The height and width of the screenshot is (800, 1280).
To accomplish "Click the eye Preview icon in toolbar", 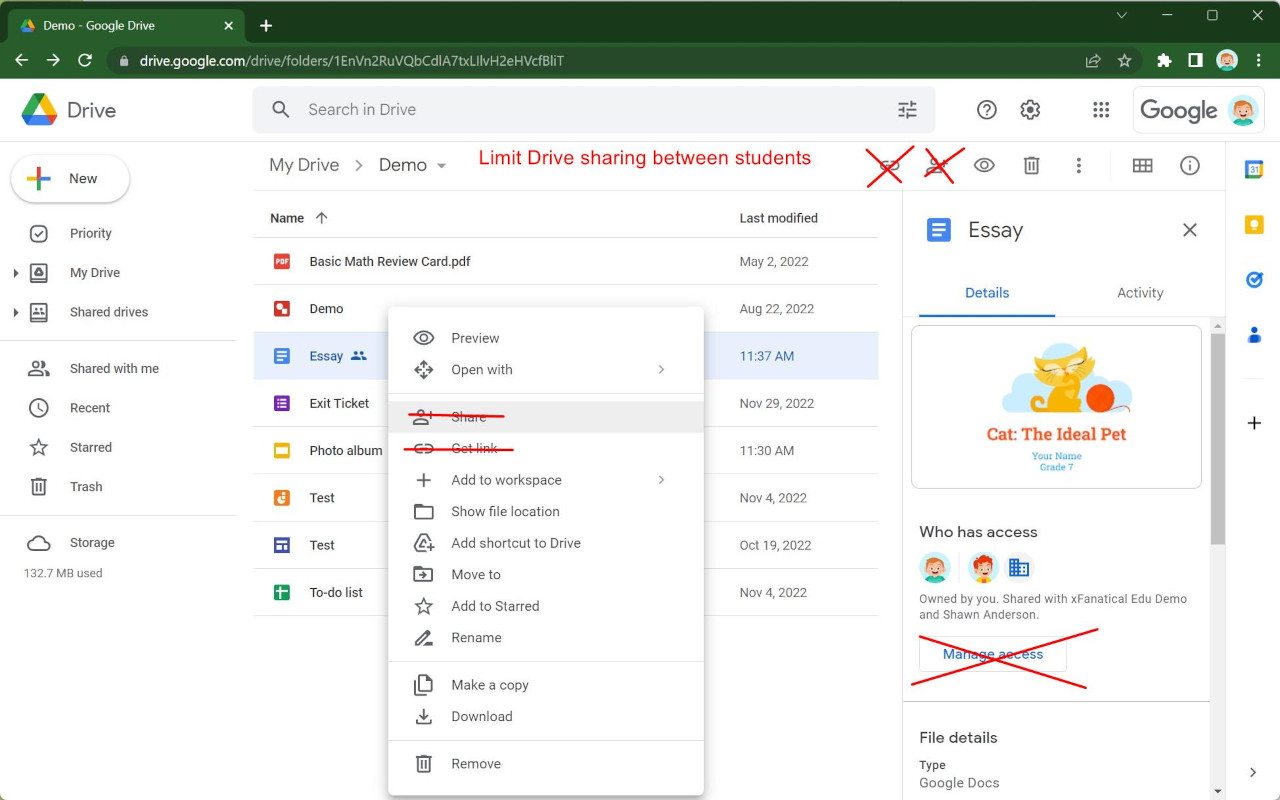I will (984, 166).
